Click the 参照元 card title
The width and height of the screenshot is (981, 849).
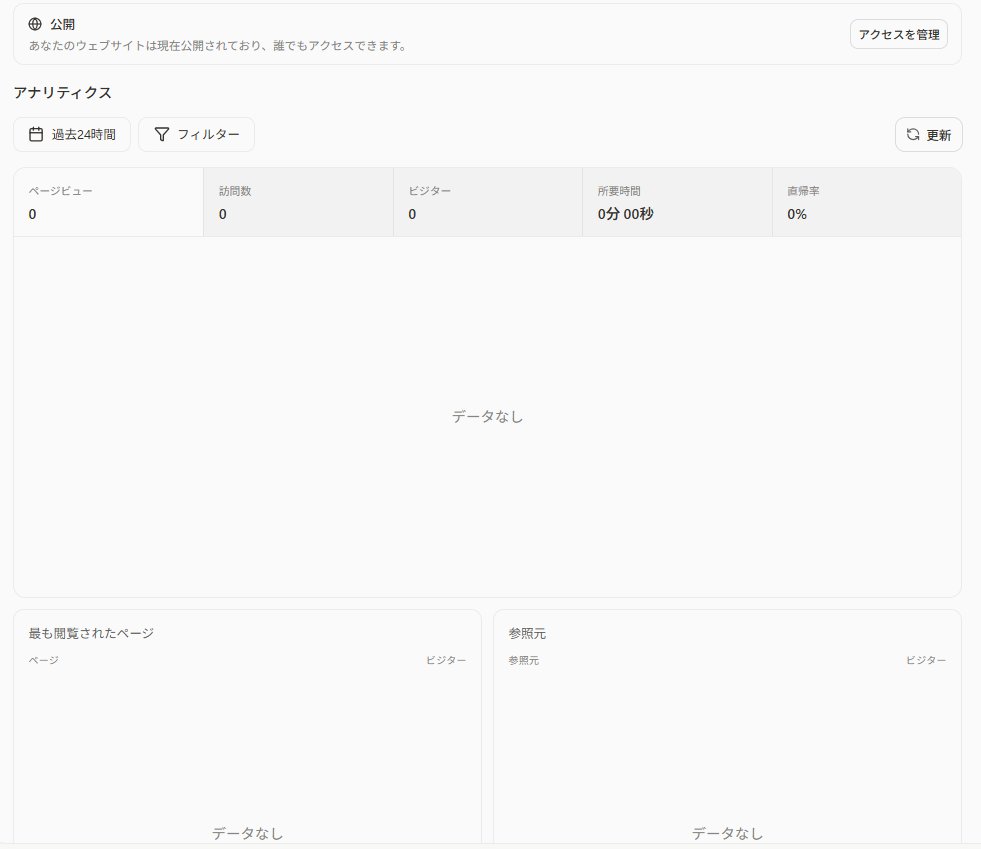tap(527, 633)
